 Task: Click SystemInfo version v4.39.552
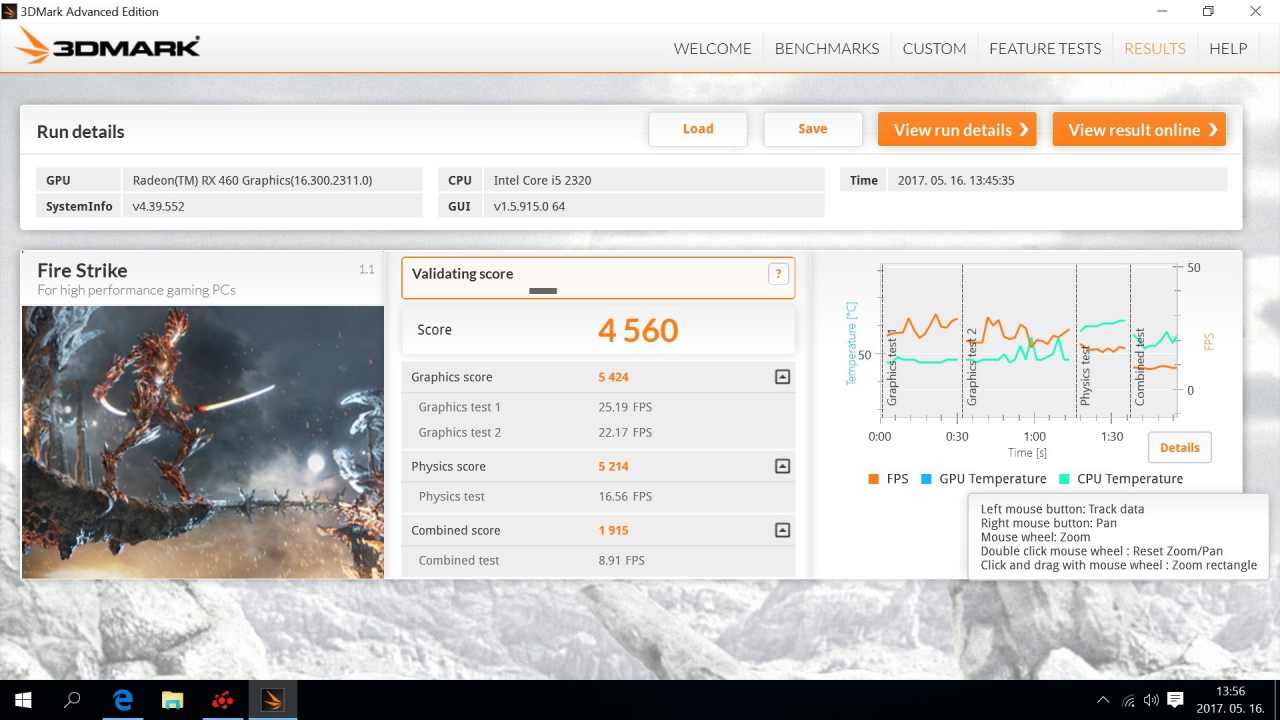158,206
